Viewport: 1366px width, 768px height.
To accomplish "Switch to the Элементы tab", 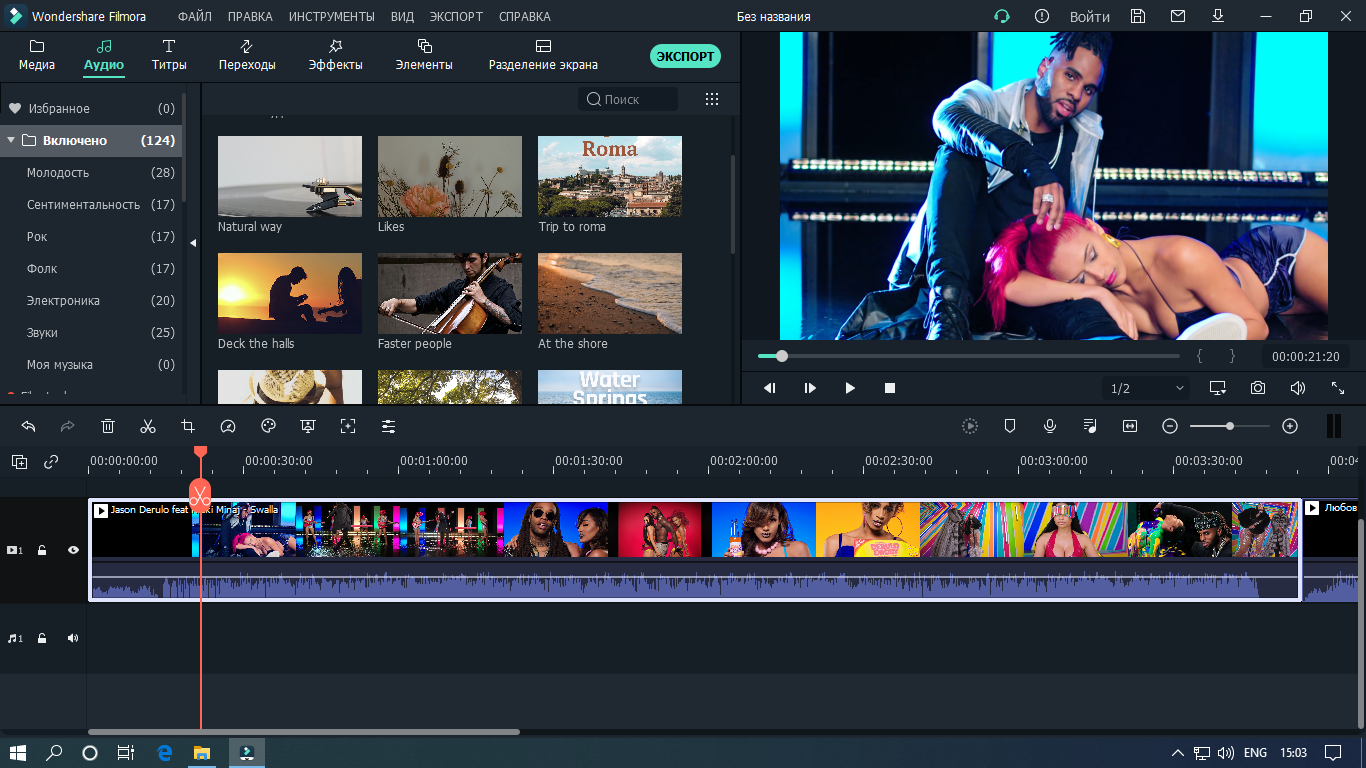I will click(424, 55).
